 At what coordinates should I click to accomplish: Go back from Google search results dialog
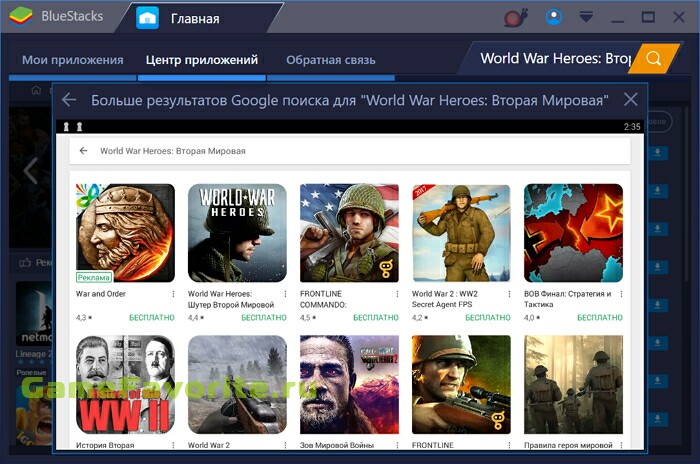click(x=69, y=100)
